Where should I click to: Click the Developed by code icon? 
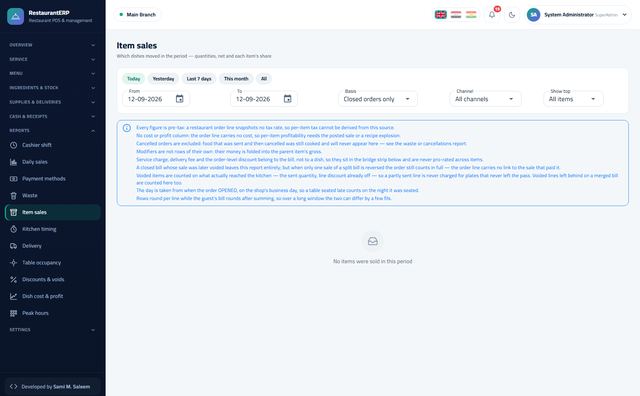13,387
